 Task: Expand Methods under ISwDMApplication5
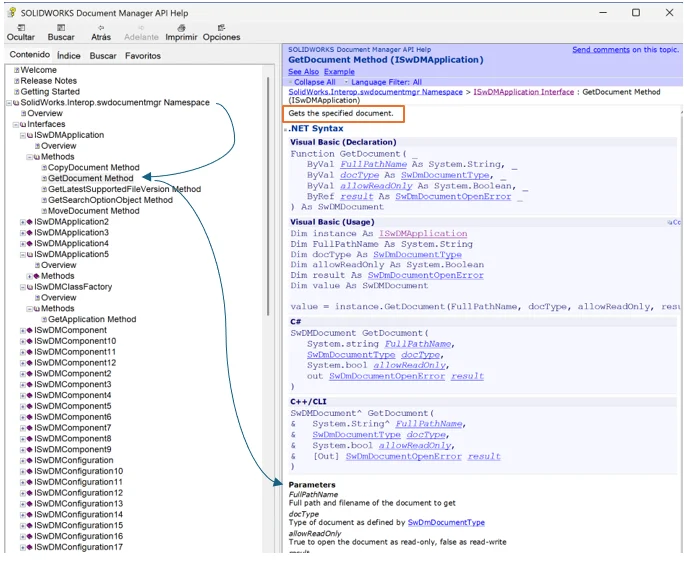[x=30, y=276]
